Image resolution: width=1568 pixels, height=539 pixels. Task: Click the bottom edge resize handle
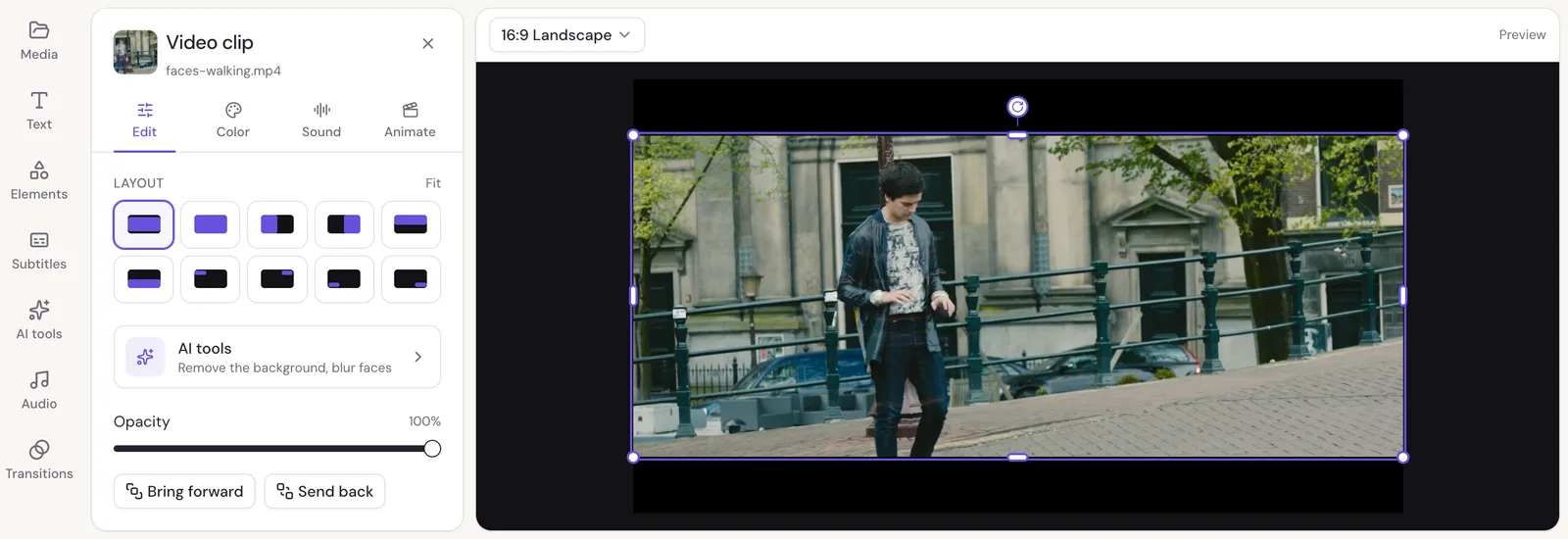pos(1018,458)
